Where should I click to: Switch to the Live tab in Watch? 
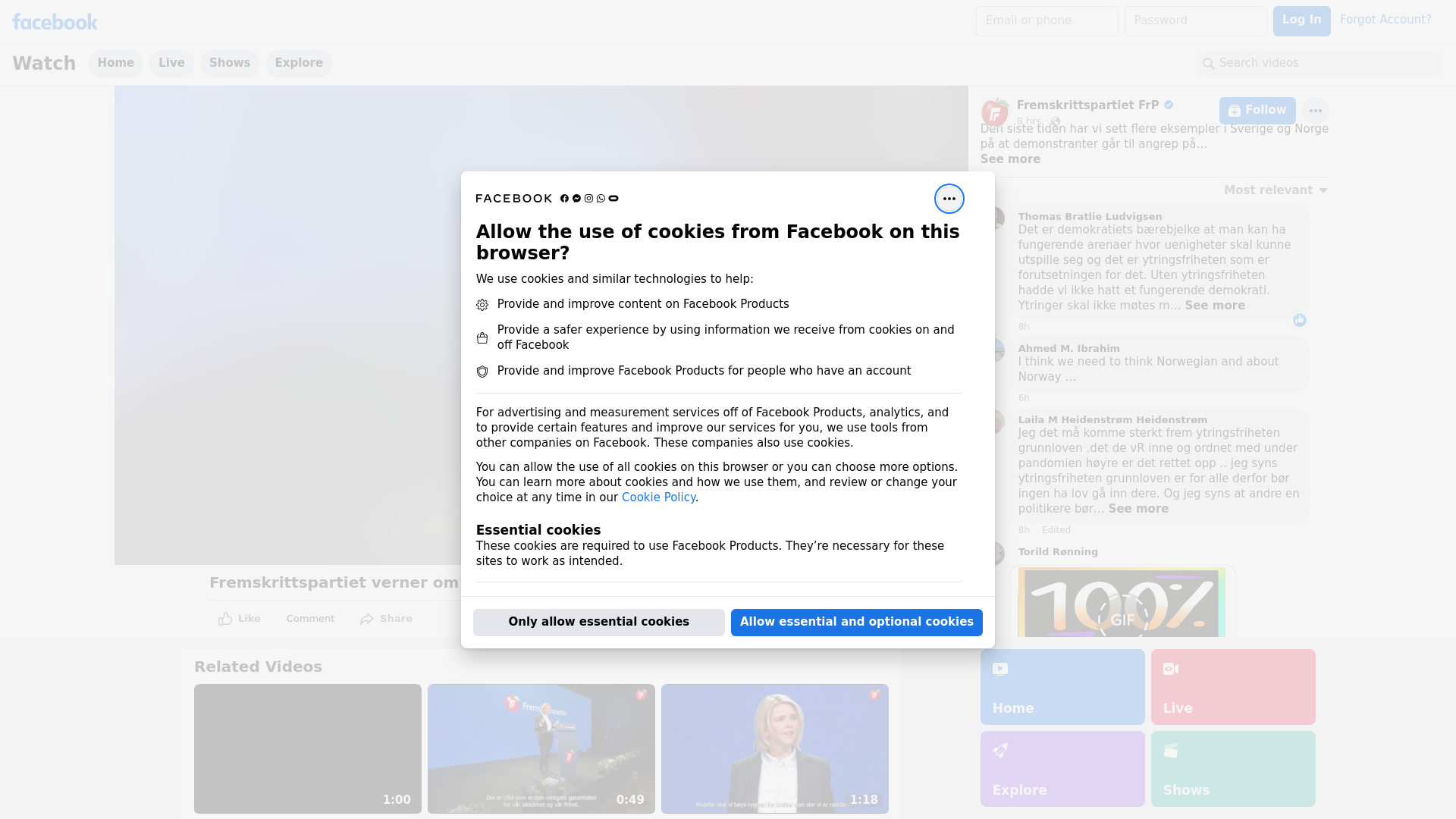click(171, 64)
